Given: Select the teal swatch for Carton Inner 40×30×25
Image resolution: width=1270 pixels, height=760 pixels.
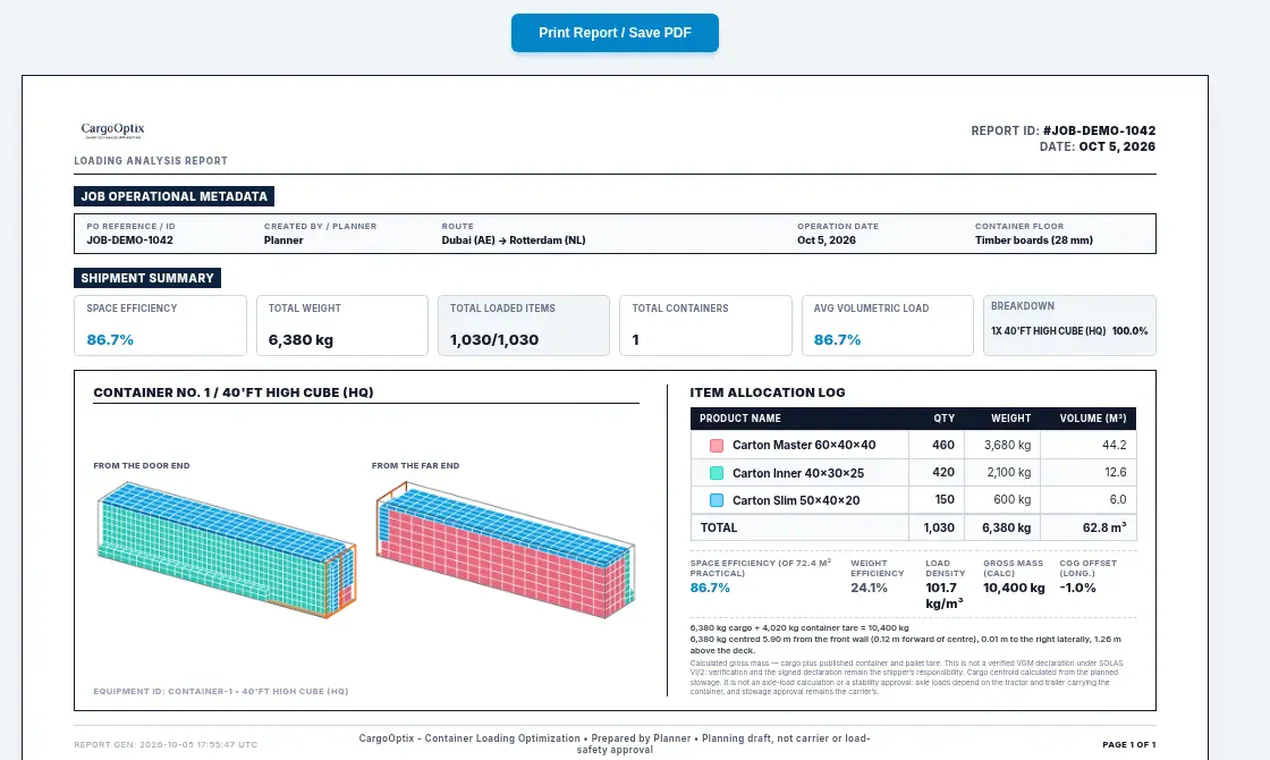Looking at the screenshot, I should click(x=716, y=473).
